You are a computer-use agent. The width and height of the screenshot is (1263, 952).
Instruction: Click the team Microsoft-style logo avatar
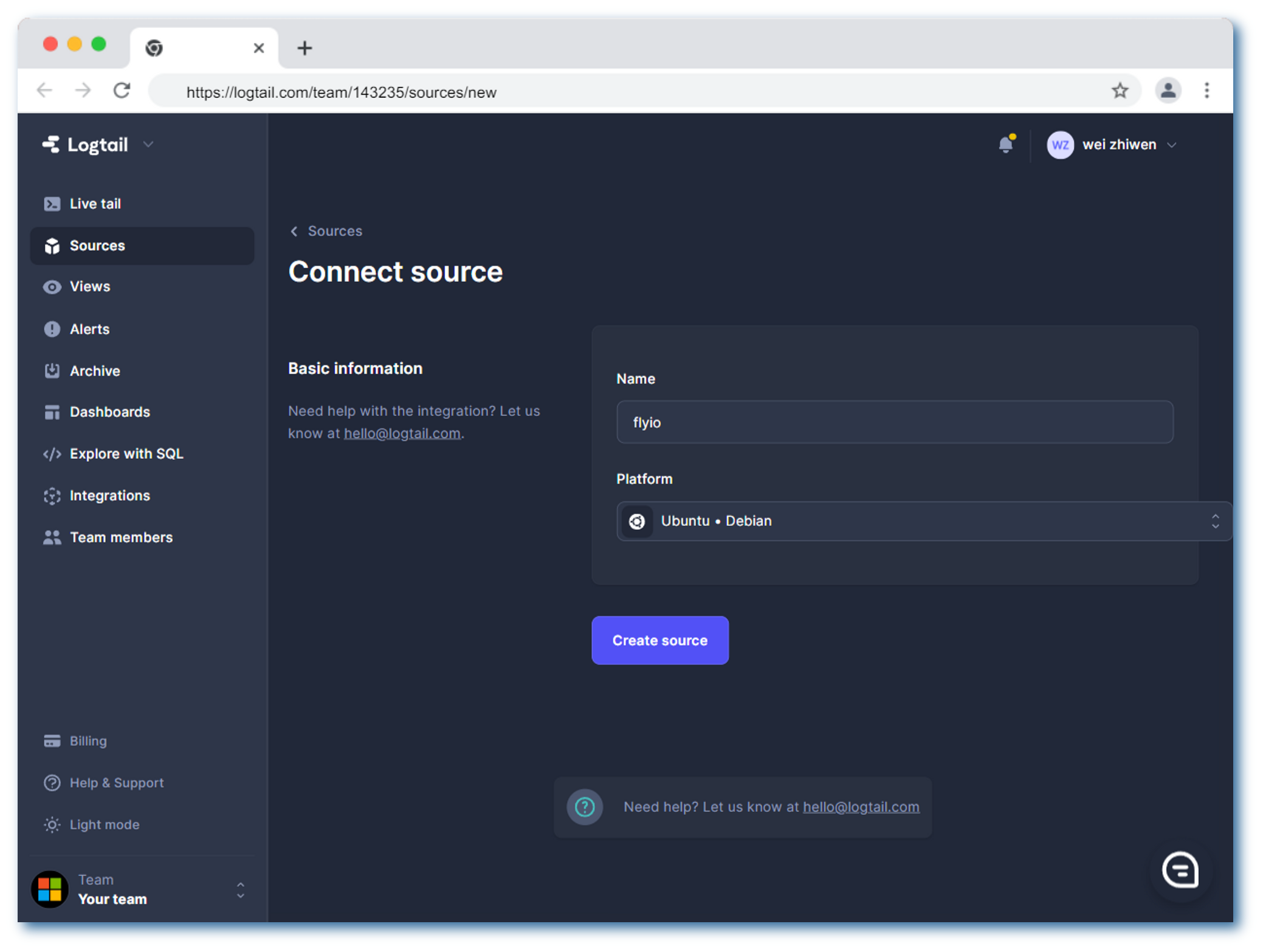click(x=50, y=889)
